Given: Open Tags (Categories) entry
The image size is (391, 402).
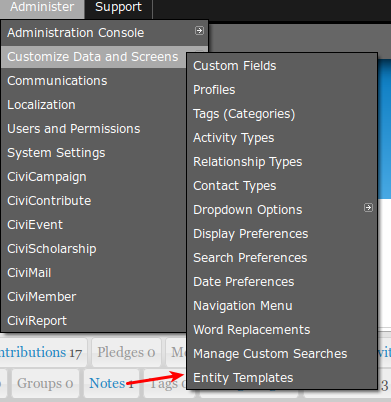Looking at the screenshot, I should pos(282,114).
